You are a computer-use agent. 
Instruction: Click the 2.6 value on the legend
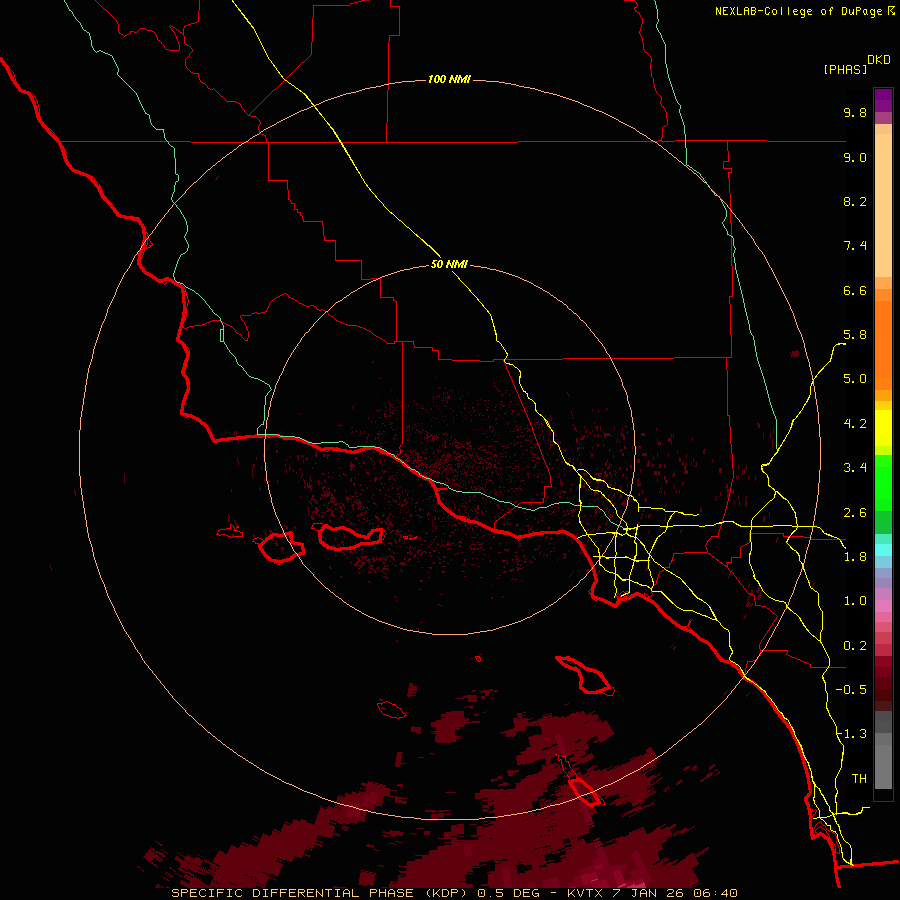(855, 513)
